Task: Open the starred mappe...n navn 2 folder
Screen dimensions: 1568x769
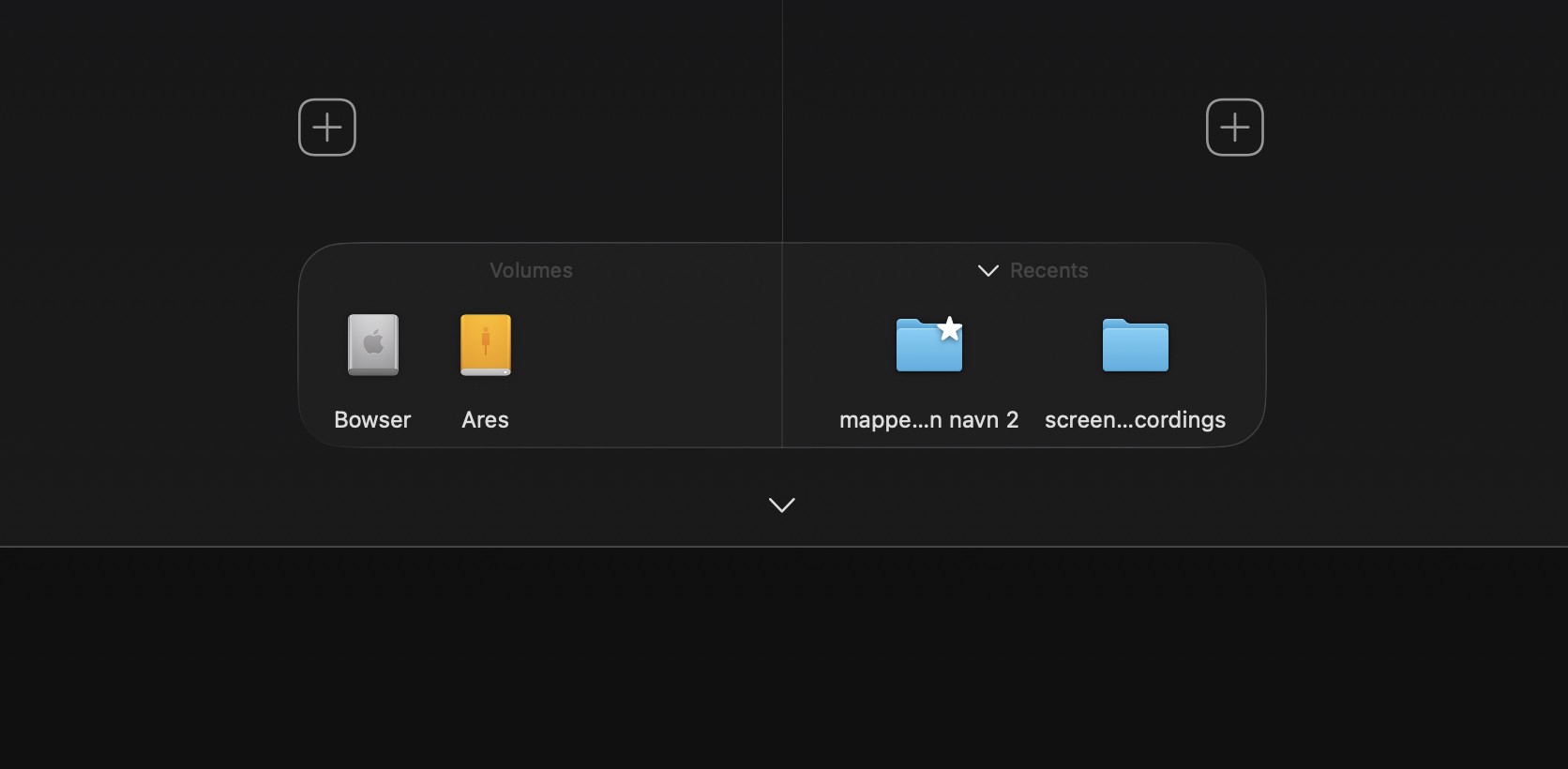Action: pos(929,344)
